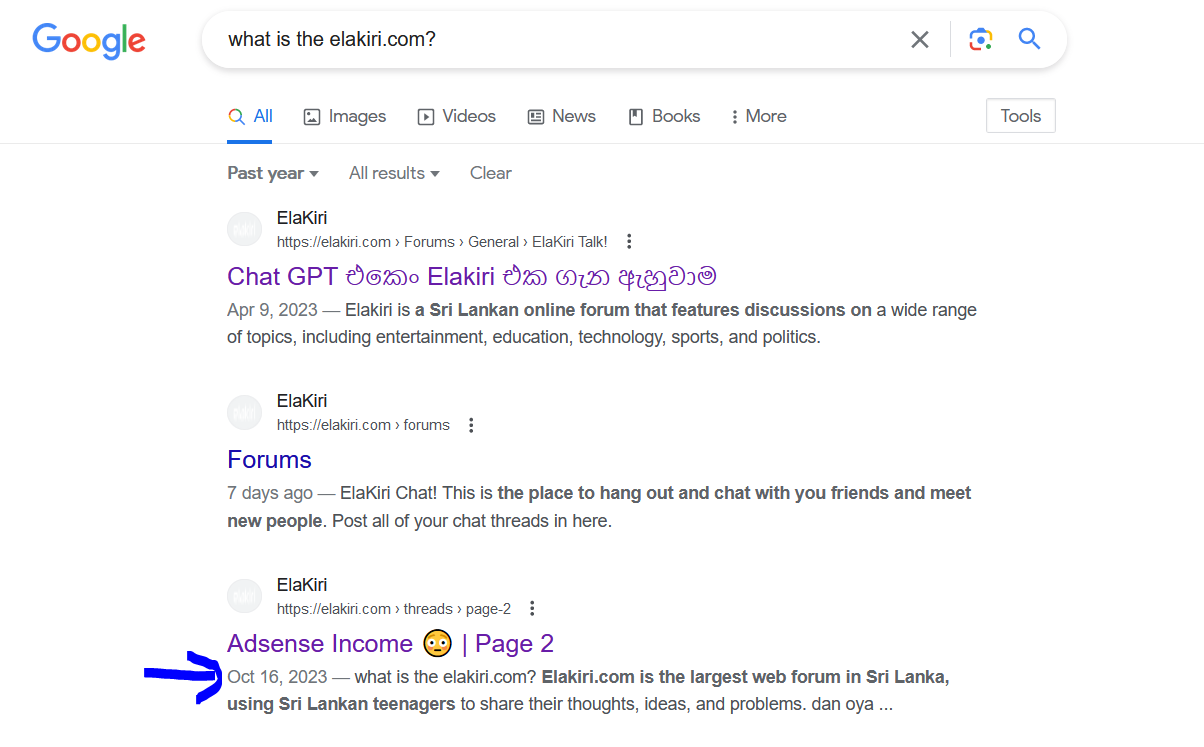
Task: Click ElaKiri favicon of Forums result
Action: point(244,413)
